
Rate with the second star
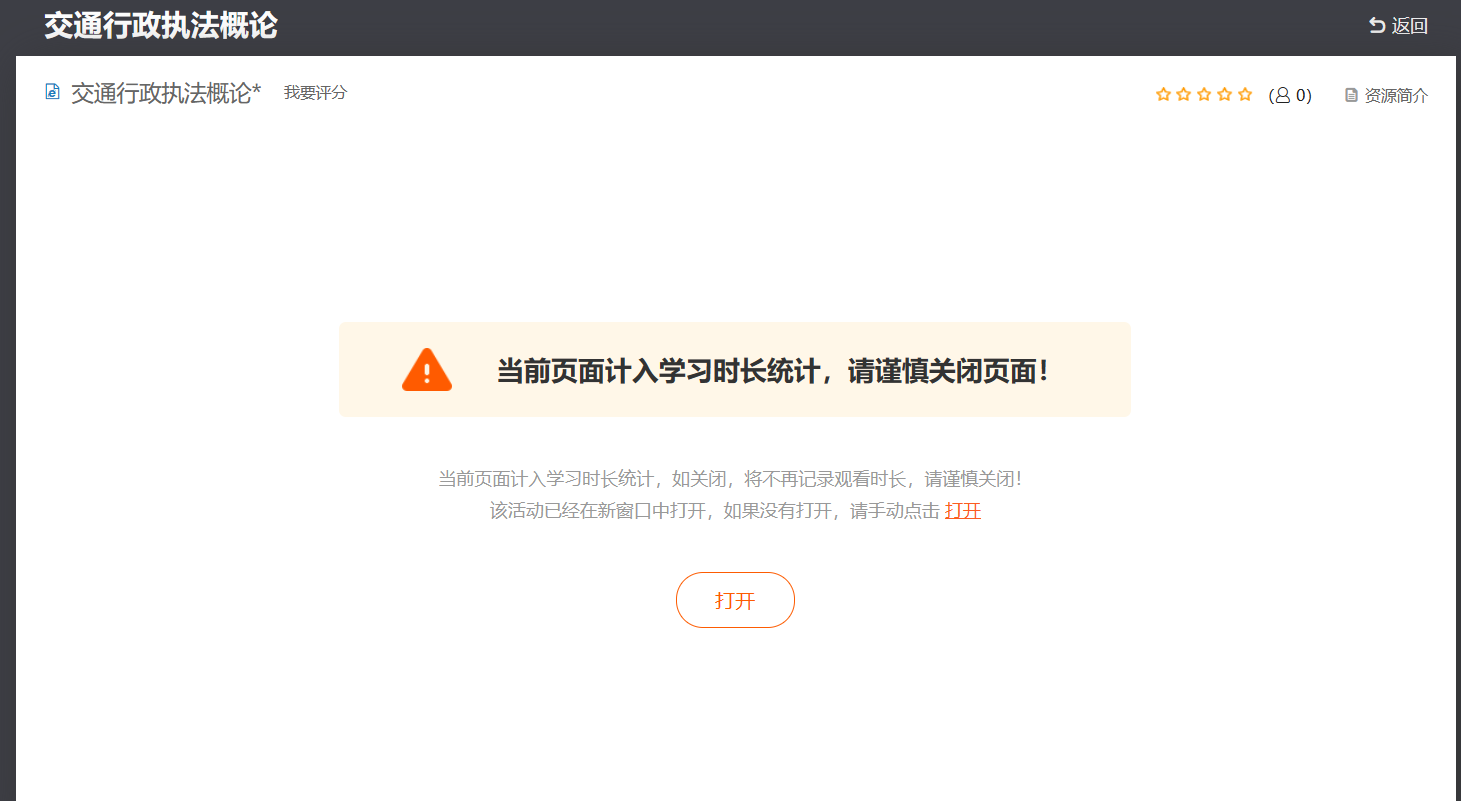[1184, 94]
